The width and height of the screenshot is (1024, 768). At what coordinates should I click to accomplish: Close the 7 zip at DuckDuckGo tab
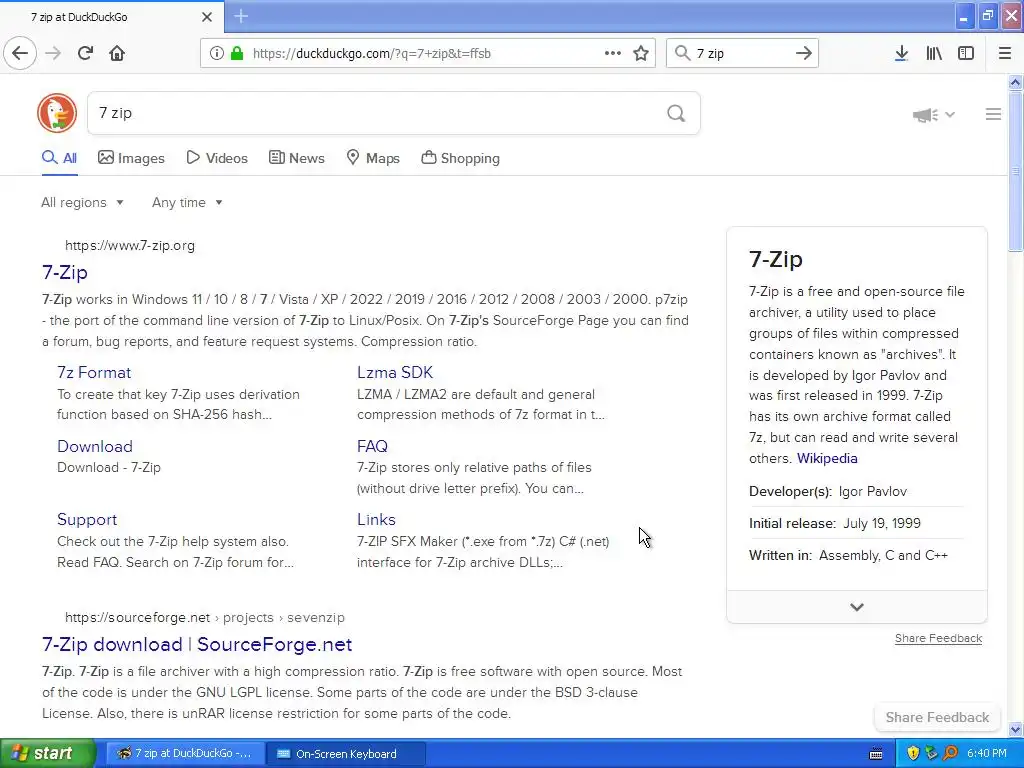207,17
